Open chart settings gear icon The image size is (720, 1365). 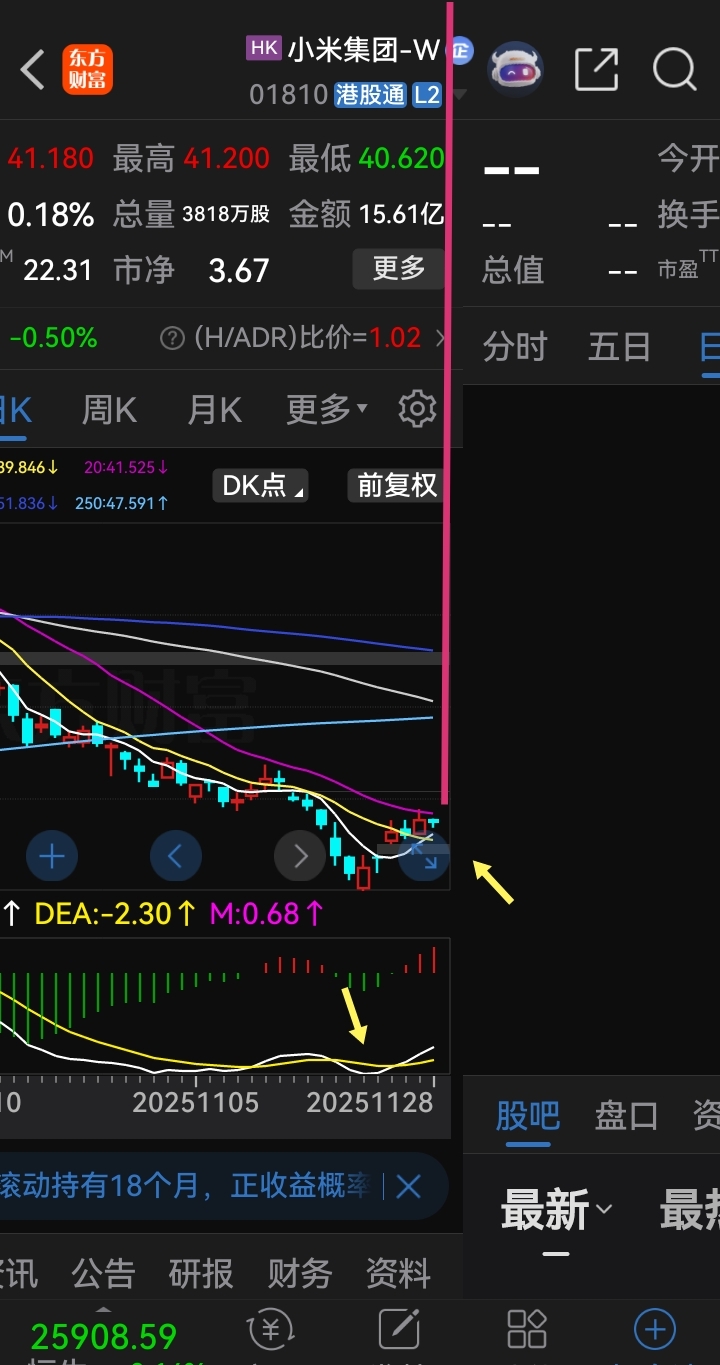417,409
